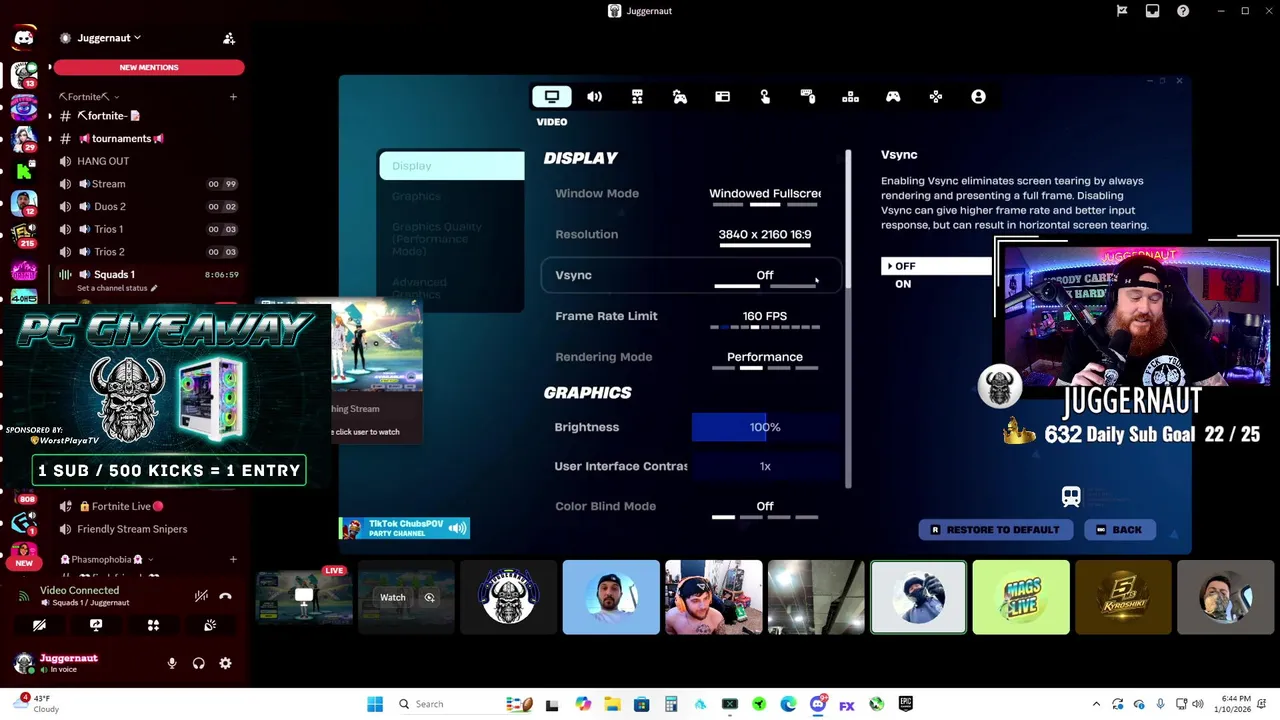Collapse the Fortnite channel category
The height and width of the screenshot is (720, 1280).
89,97
